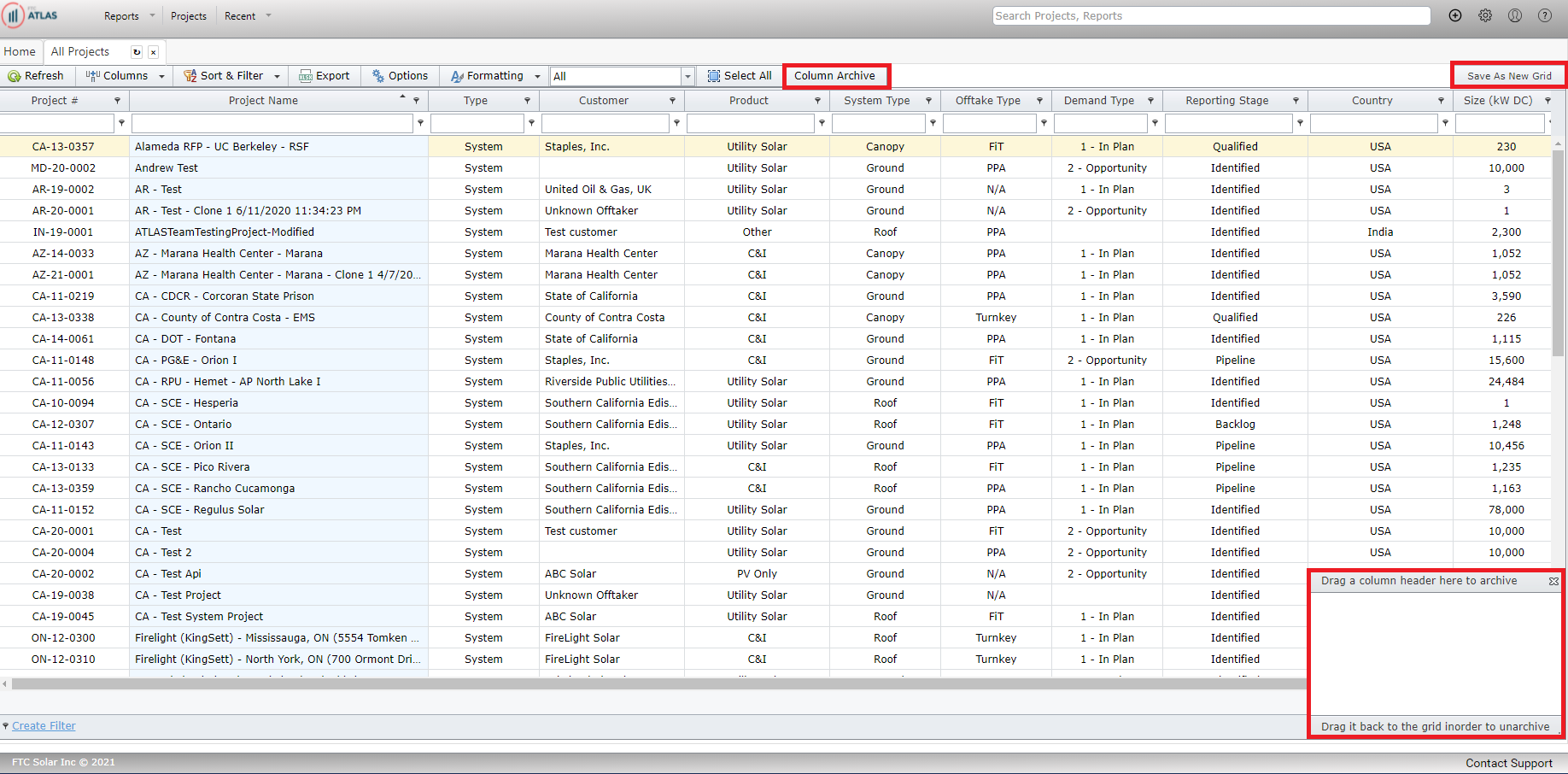This screenshot has height=774, width=1568.
Task: Click the funnel beside the Project # filter box
Action: (x=121, y=123)
